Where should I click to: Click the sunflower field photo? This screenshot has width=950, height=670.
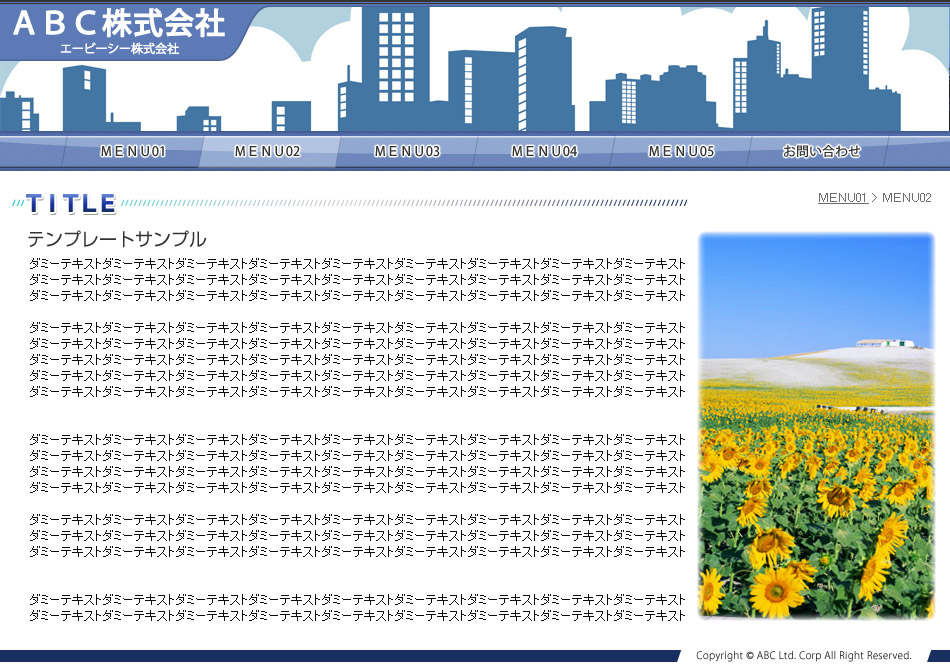click(x=816, y=426)
